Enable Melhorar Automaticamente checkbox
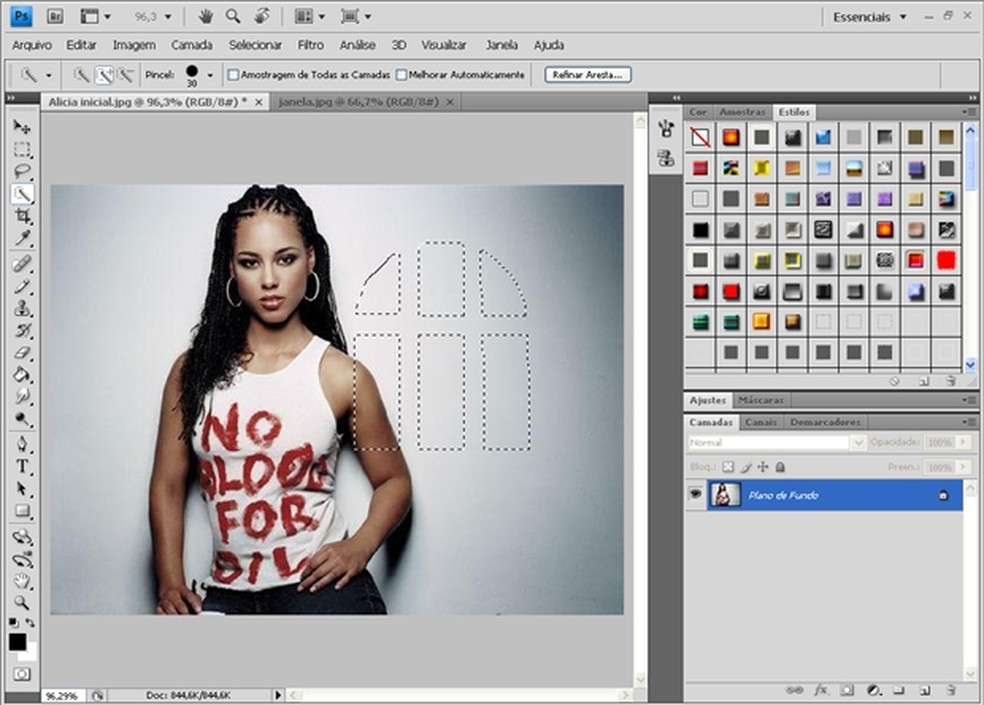Viewport: 984px width, 705px height. click(x=402, y=75)
